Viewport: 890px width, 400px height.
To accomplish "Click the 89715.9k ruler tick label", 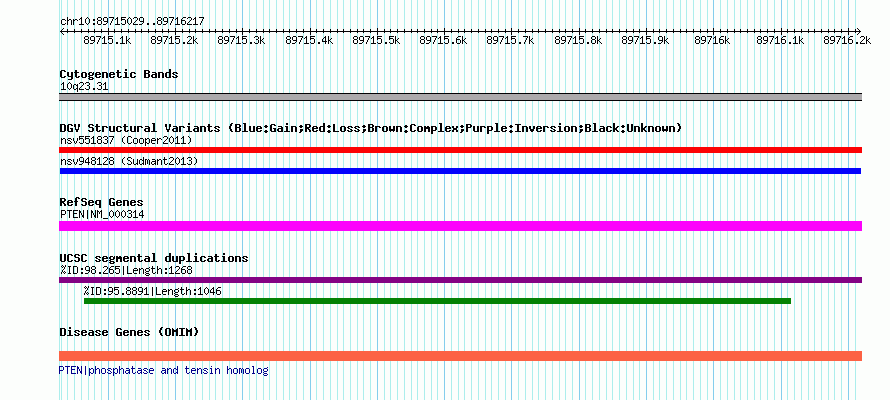I will tap(645, 40).
